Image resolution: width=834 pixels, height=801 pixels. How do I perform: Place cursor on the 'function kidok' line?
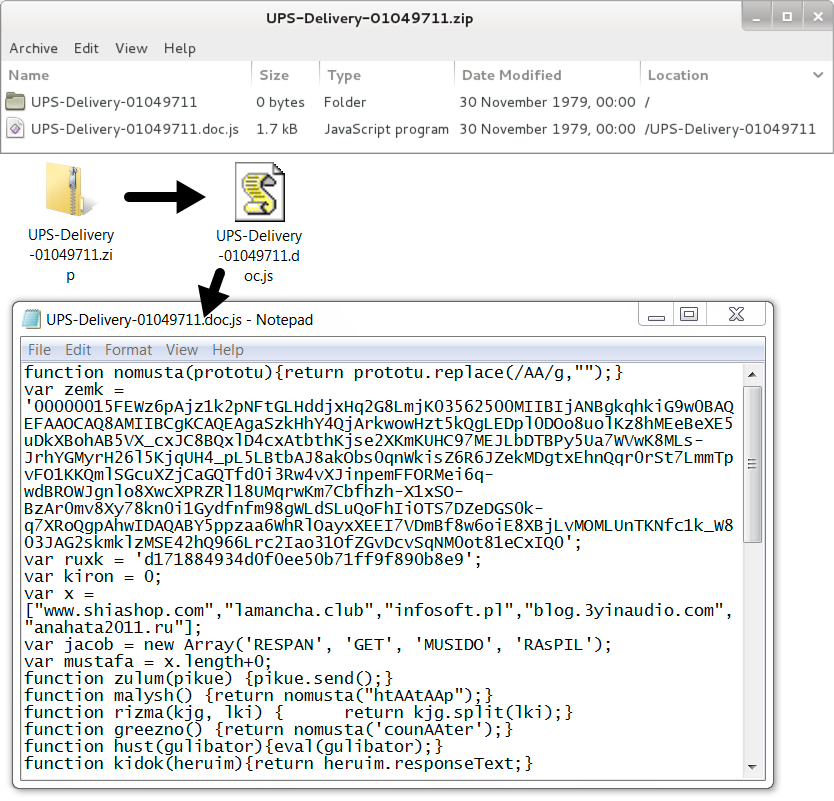[x=279, y=764]
